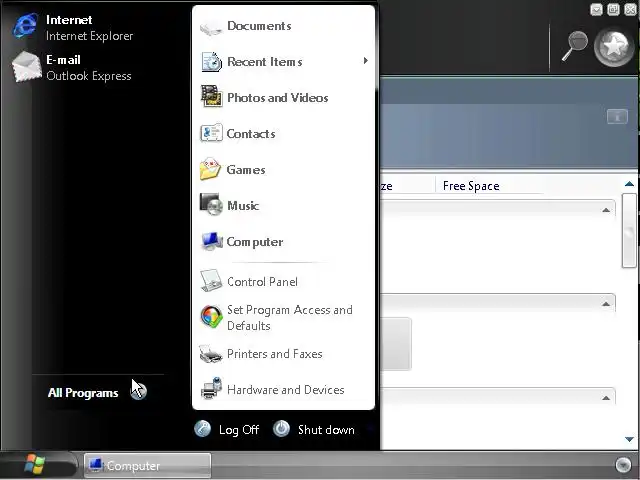Click the Photos and Videos film icon

tap(211, 96)
